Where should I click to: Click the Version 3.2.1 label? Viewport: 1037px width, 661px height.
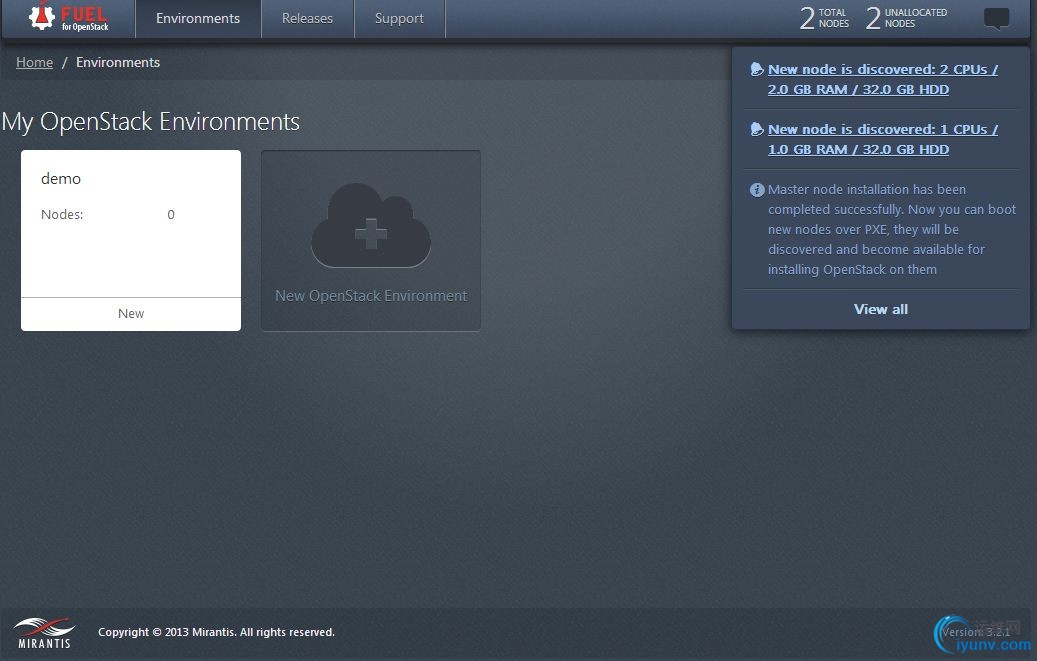(x=976, y=632)
